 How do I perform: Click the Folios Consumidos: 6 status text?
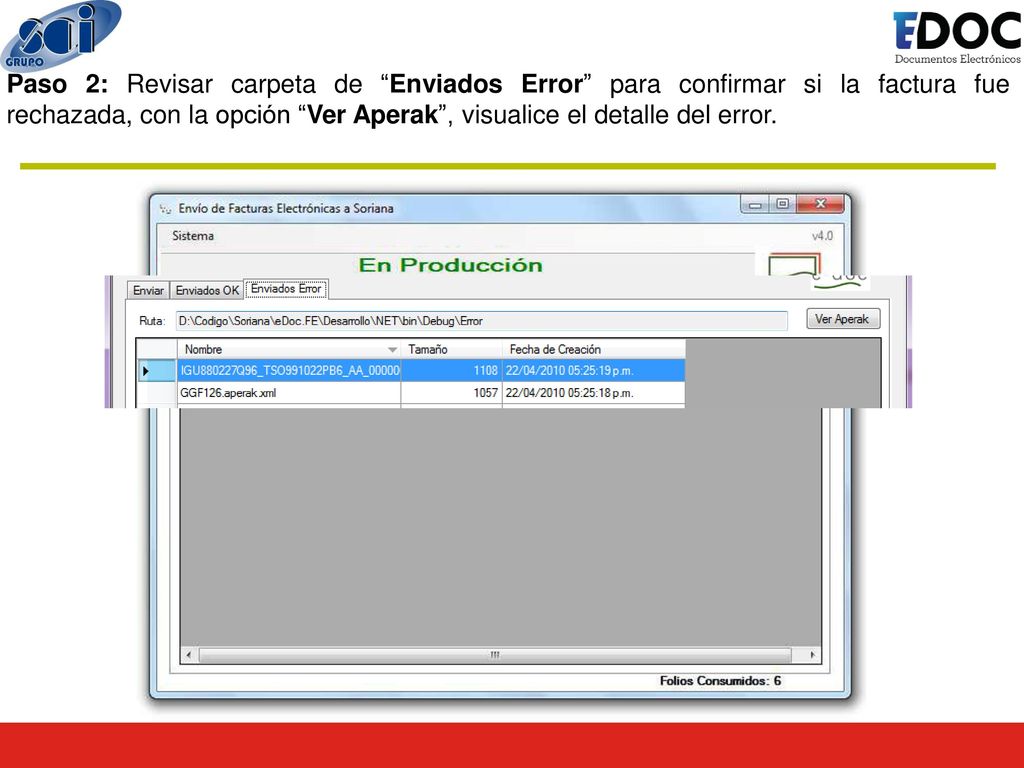(720, 680)
